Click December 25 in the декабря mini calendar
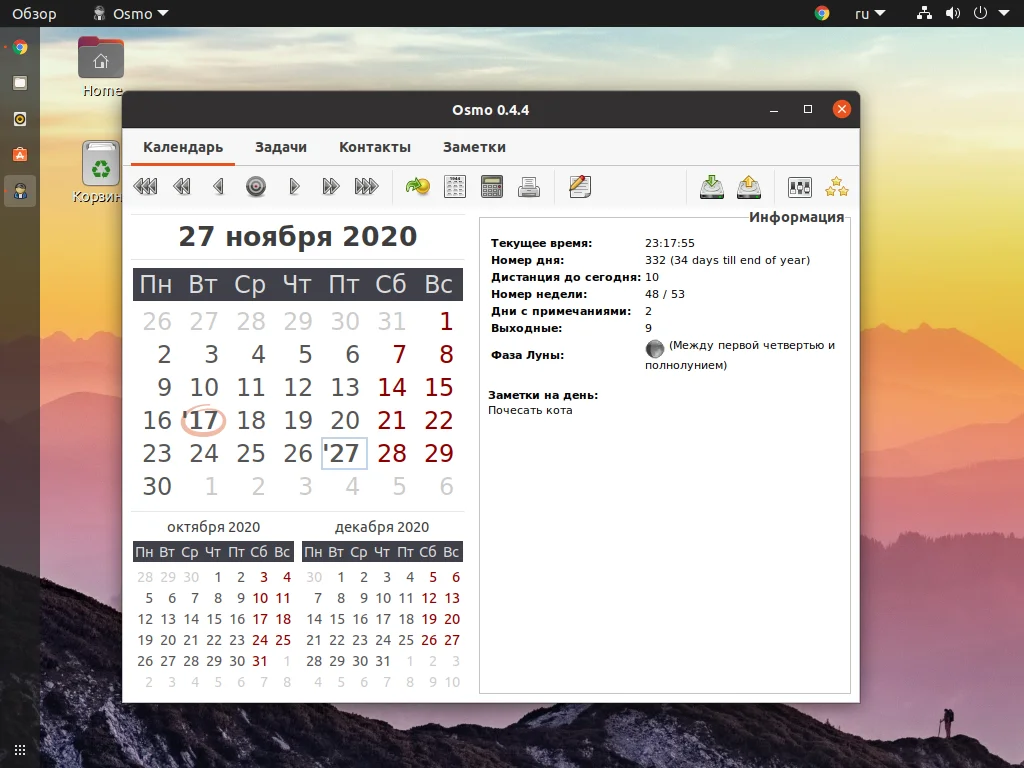The height and width of the screenshot is (768, 1024). pos(406,640)
